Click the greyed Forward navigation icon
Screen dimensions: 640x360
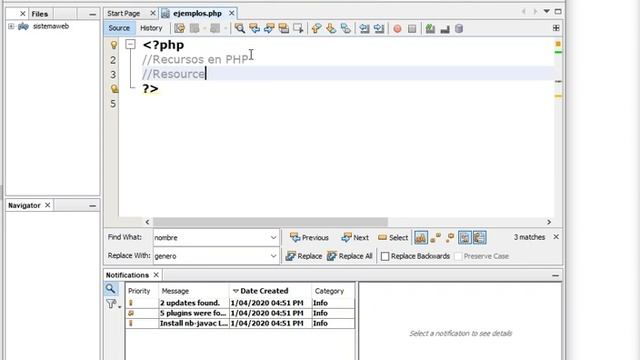[x=535, y=11]
